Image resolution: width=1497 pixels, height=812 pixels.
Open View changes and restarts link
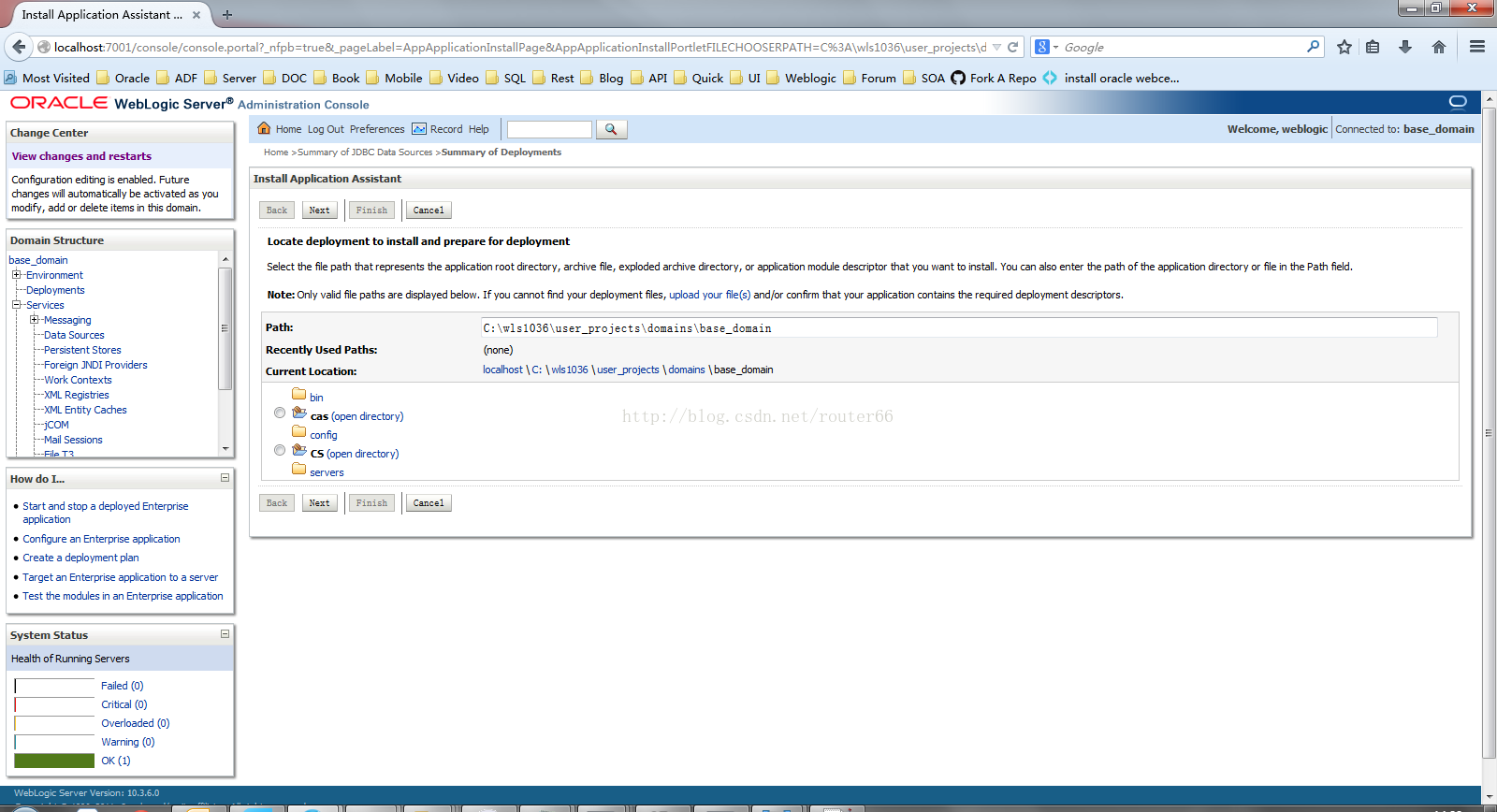(81, 156)
